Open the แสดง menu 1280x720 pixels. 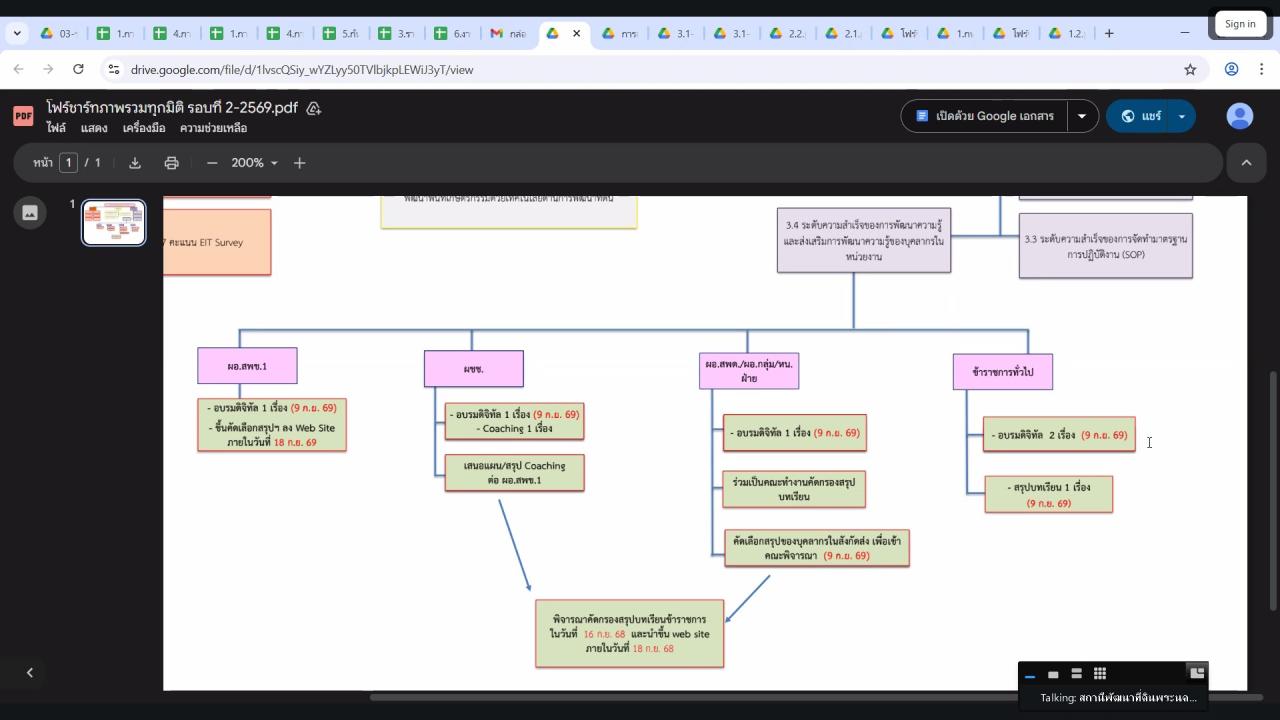coord(94,128)
